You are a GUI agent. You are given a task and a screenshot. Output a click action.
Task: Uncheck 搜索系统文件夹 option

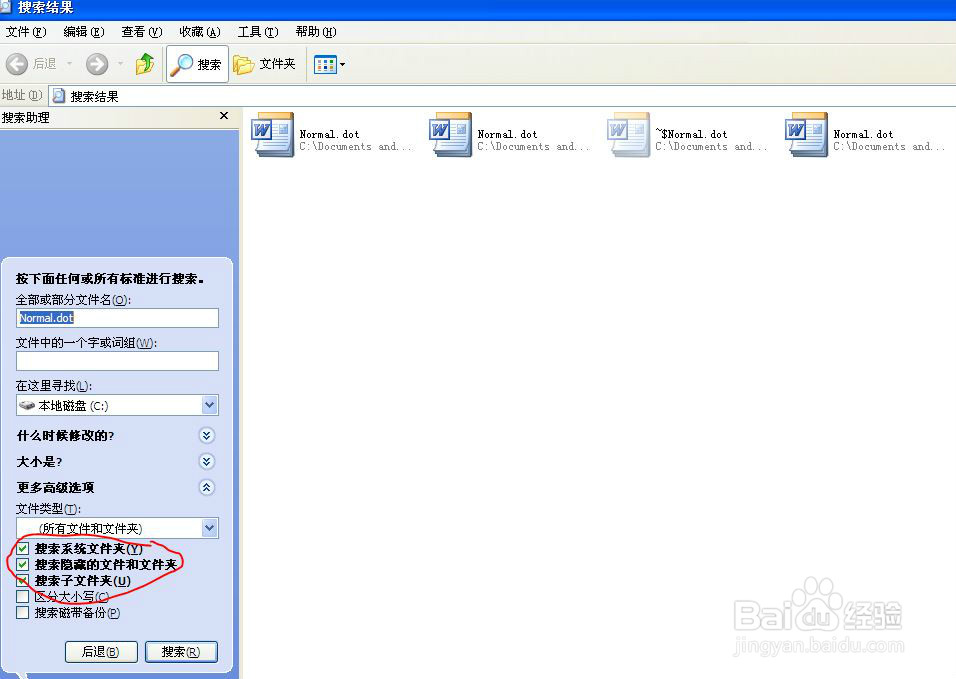[x=23, y=548]
